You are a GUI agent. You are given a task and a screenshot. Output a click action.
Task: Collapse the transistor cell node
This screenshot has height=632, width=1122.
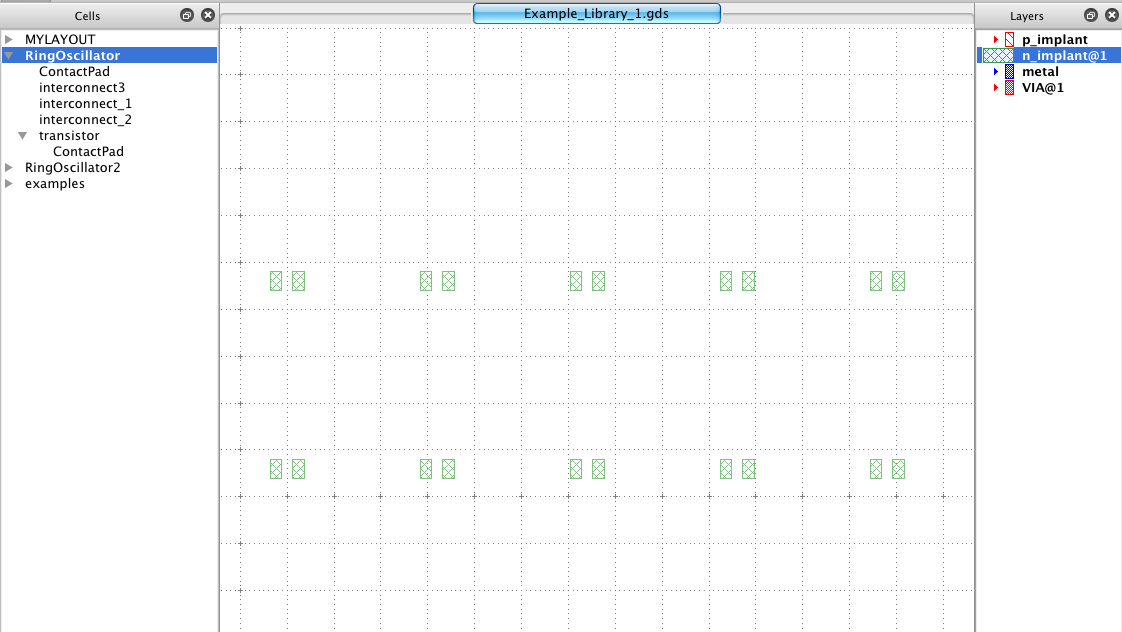tap(23, 135)
